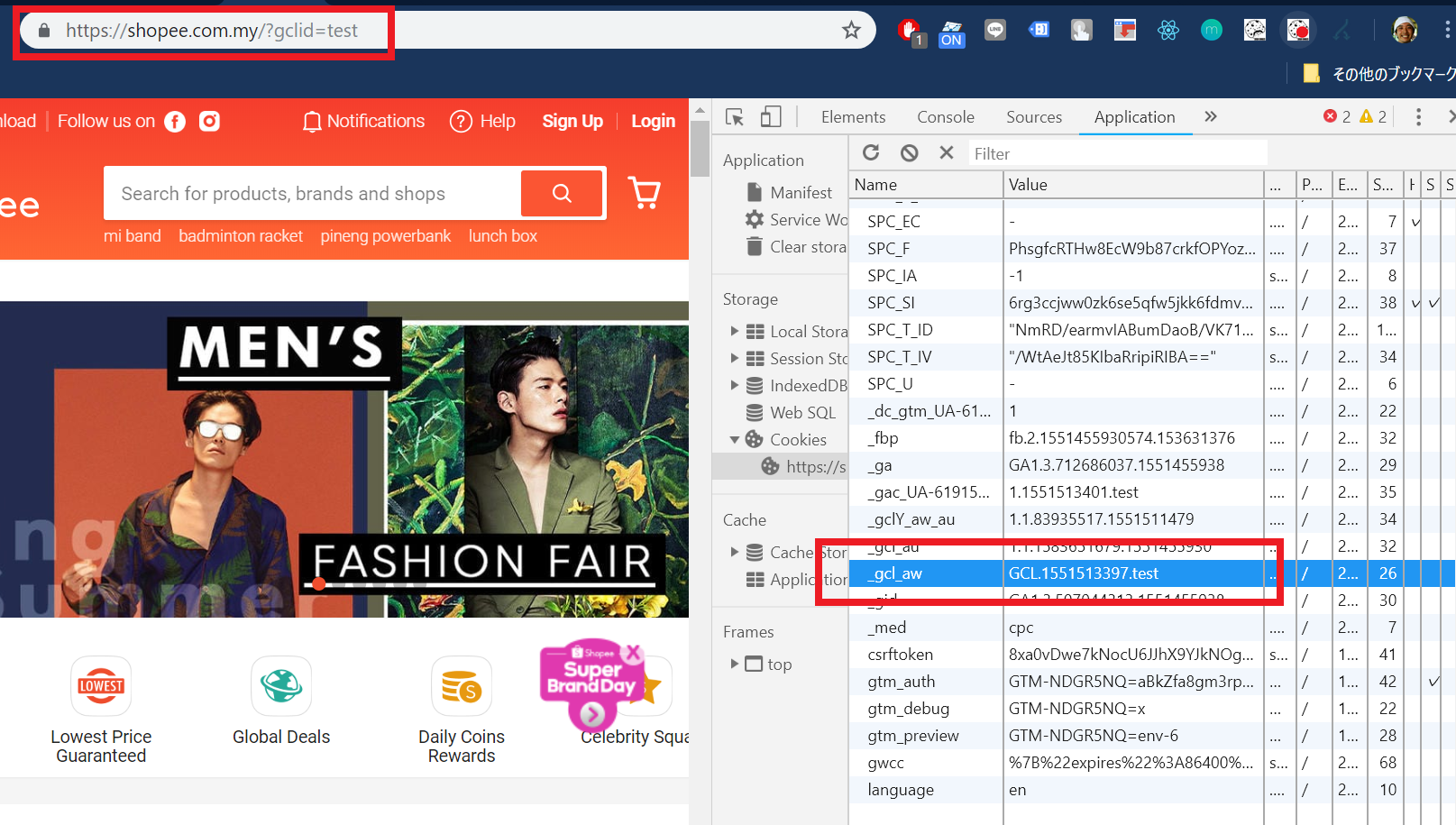Open Shopee's Facebook page icon
1456x825 pixels.
tap(175, 122)
